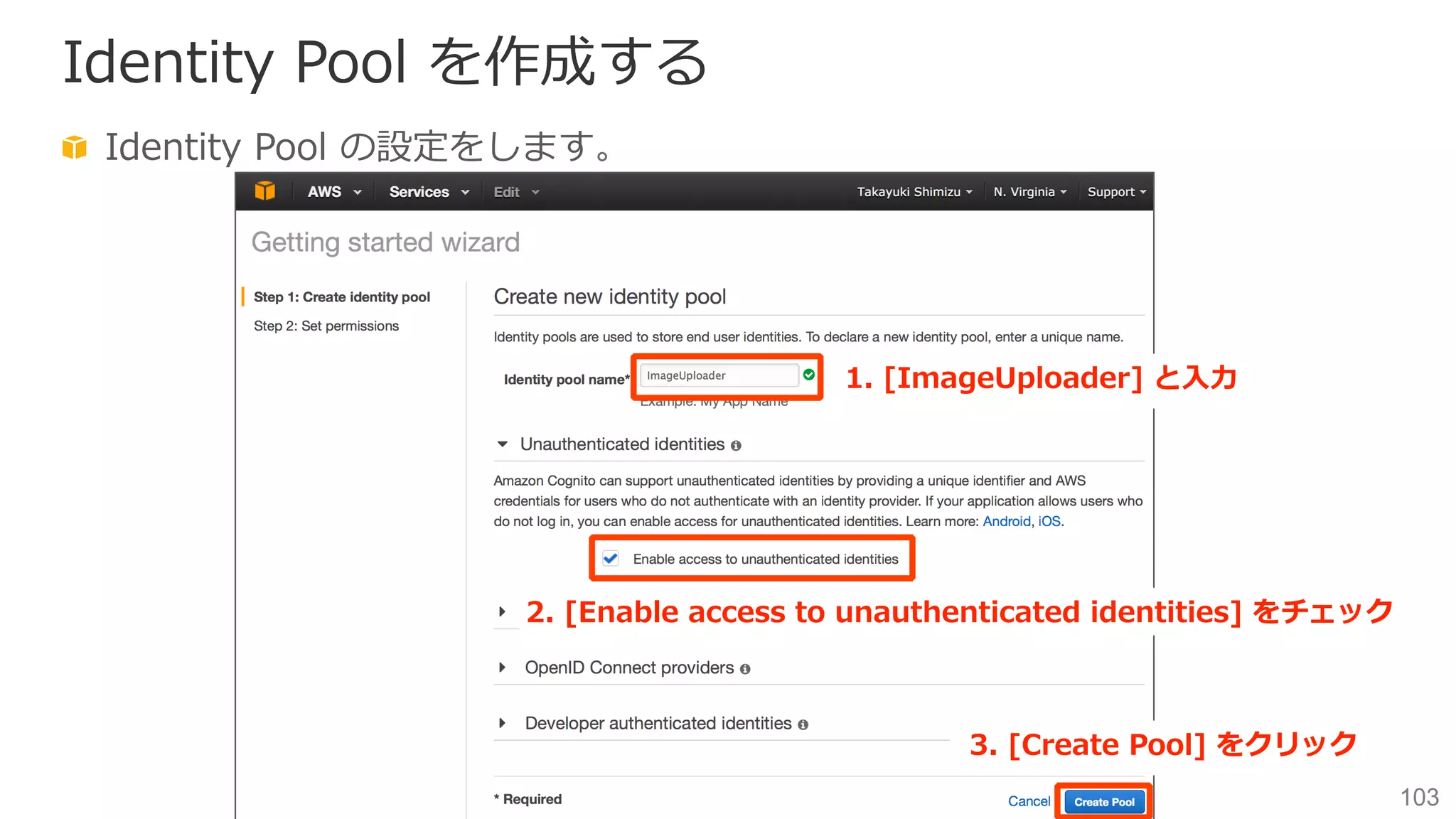Click info icon beside Developer authenticated identities
1456x819 pixels.
[x=803, y=724]
